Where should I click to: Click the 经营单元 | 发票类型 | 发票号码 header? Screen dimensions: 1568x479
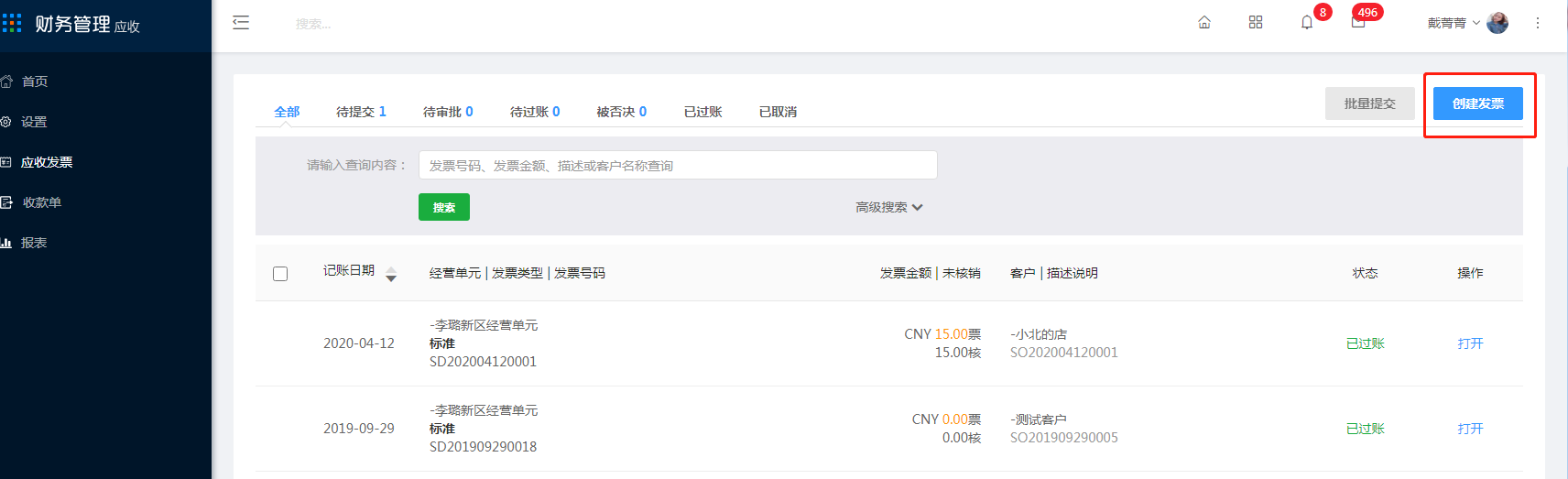coord(517,273)
